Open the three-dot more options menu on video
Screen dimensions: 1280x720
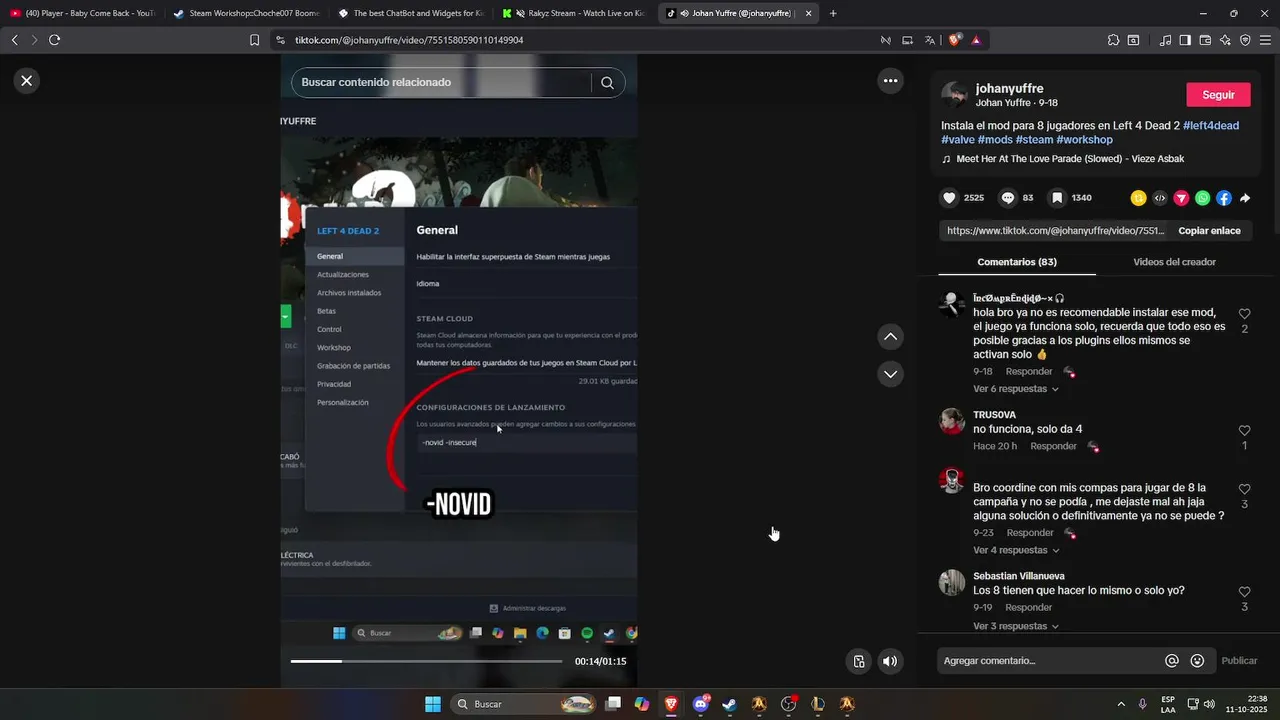point(890,80)
